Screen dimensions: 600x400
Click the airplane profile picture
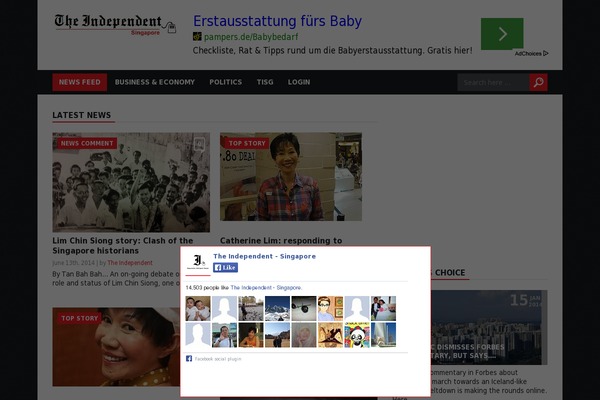[304, 309]
